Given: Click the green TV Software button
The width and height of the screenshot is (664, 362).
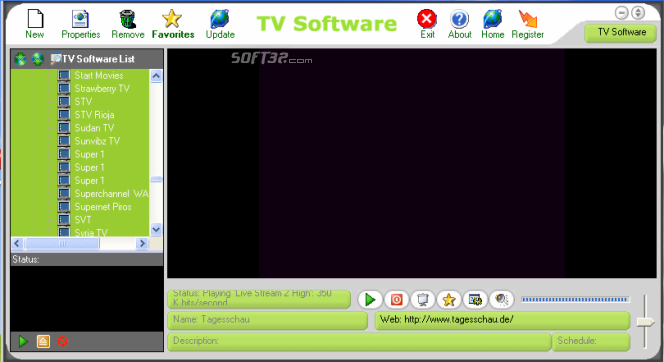Looking at the screenshot, I should [621, 33].
